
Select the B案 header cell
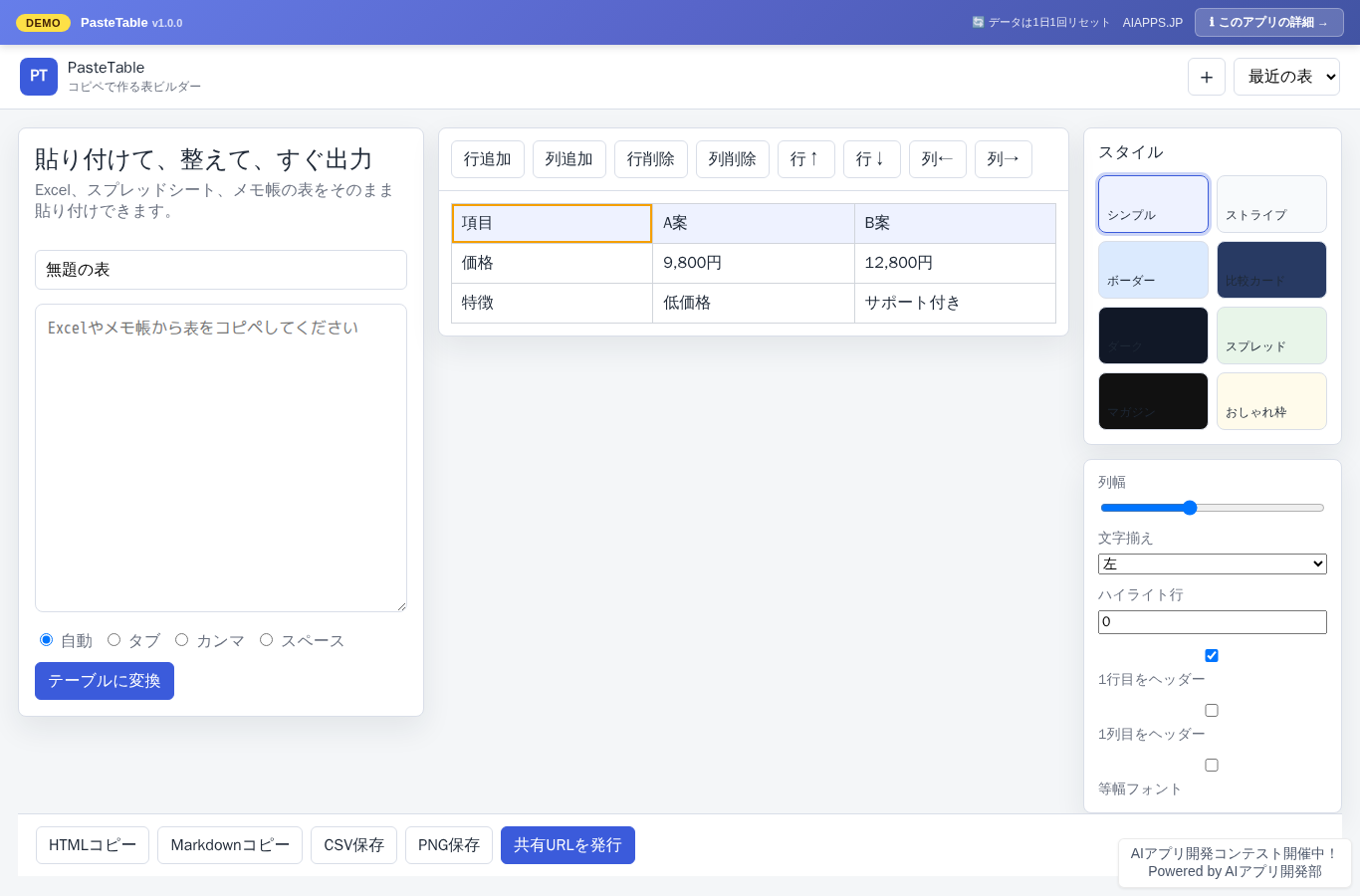point(955,223)
